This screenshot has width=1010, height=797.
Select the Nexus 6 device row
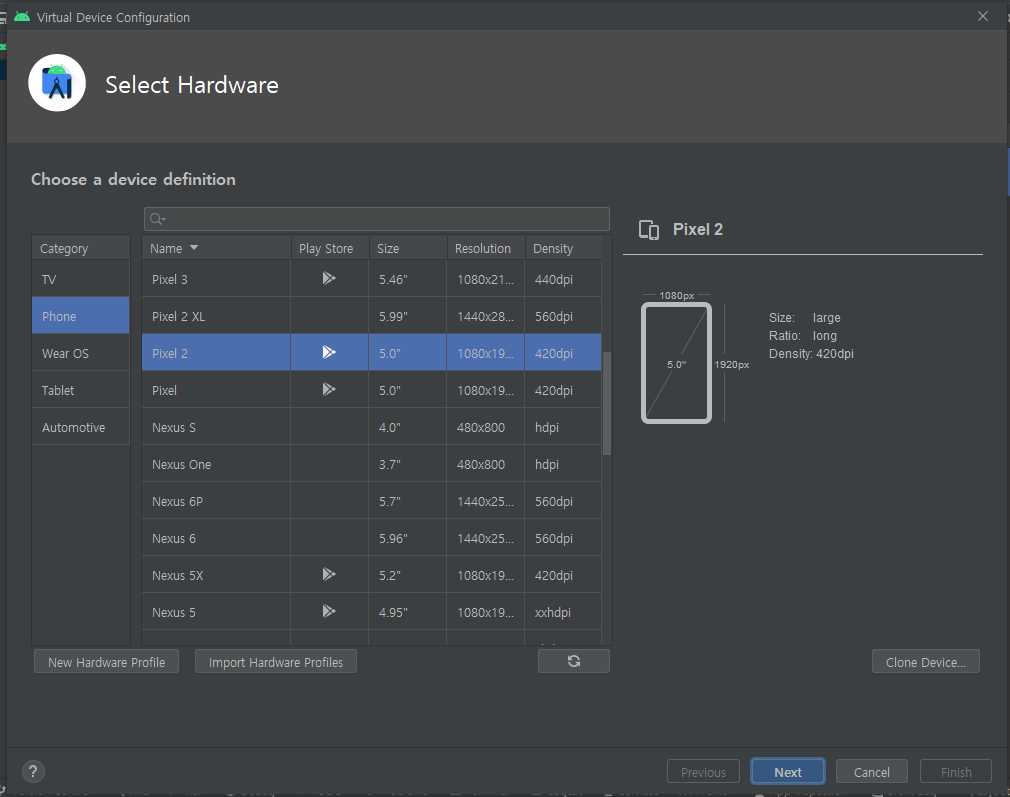[x=372, y=538]
